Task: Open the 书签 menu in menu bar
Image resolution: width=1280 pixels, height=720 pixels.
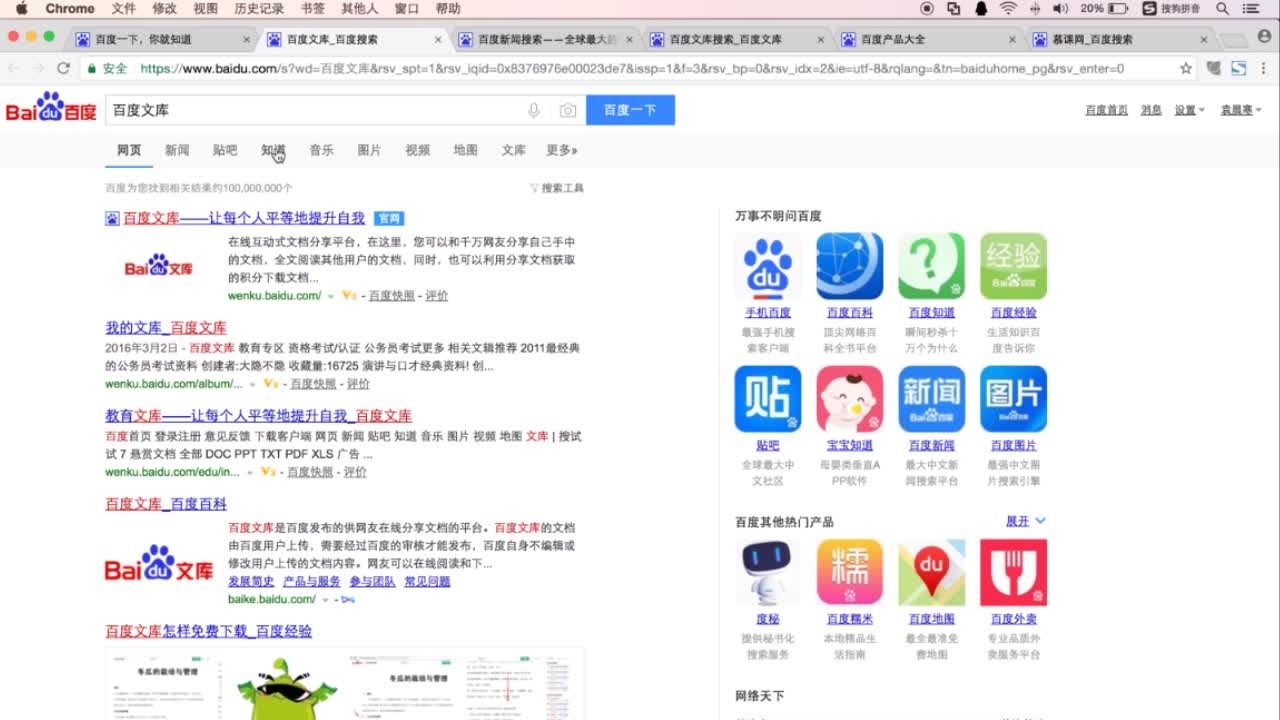Action: point(311,9)
